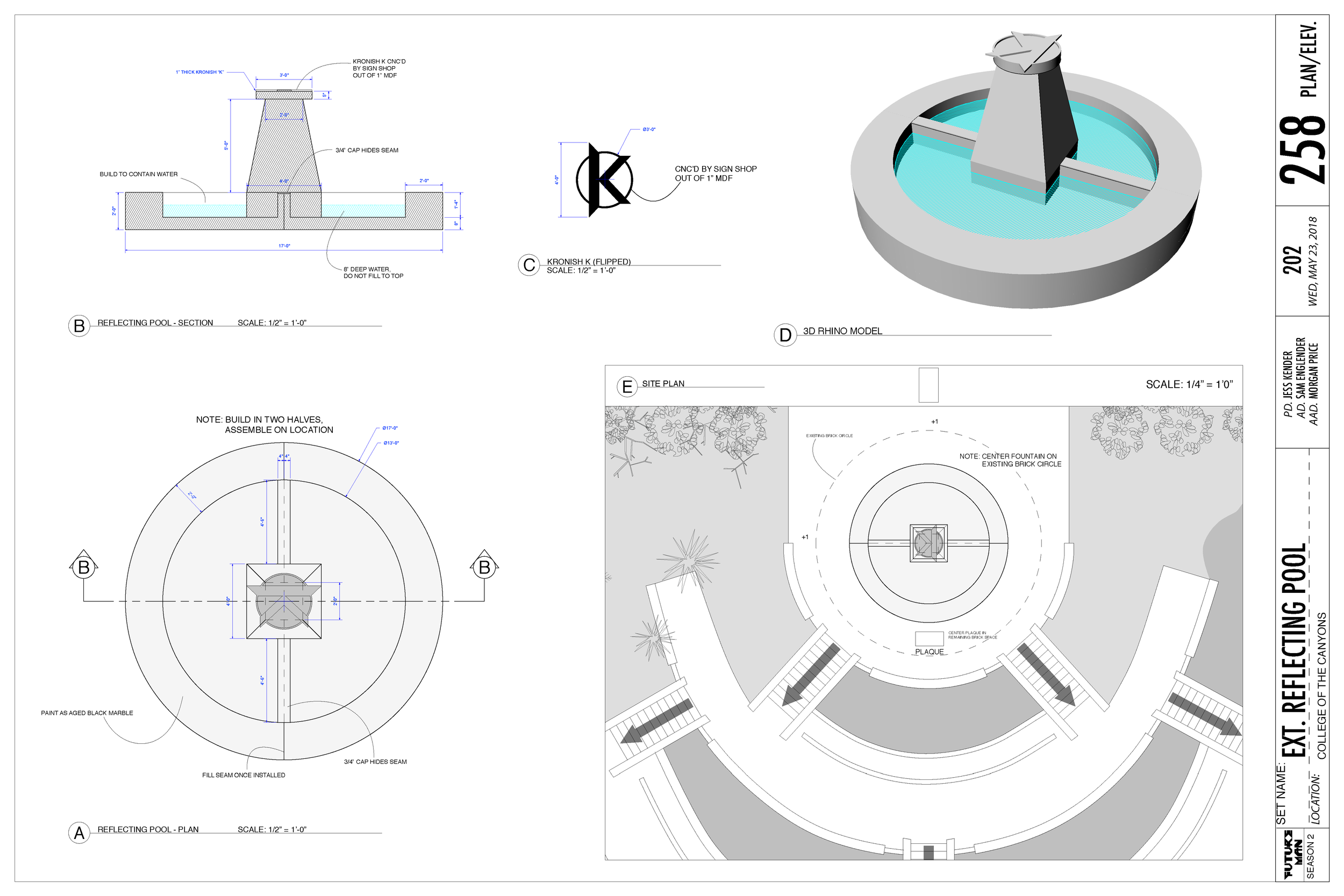The height and width of the screenshot is (896, 1344).
Task: Click the 17'-0" overall width dimension
Action: 284,246
